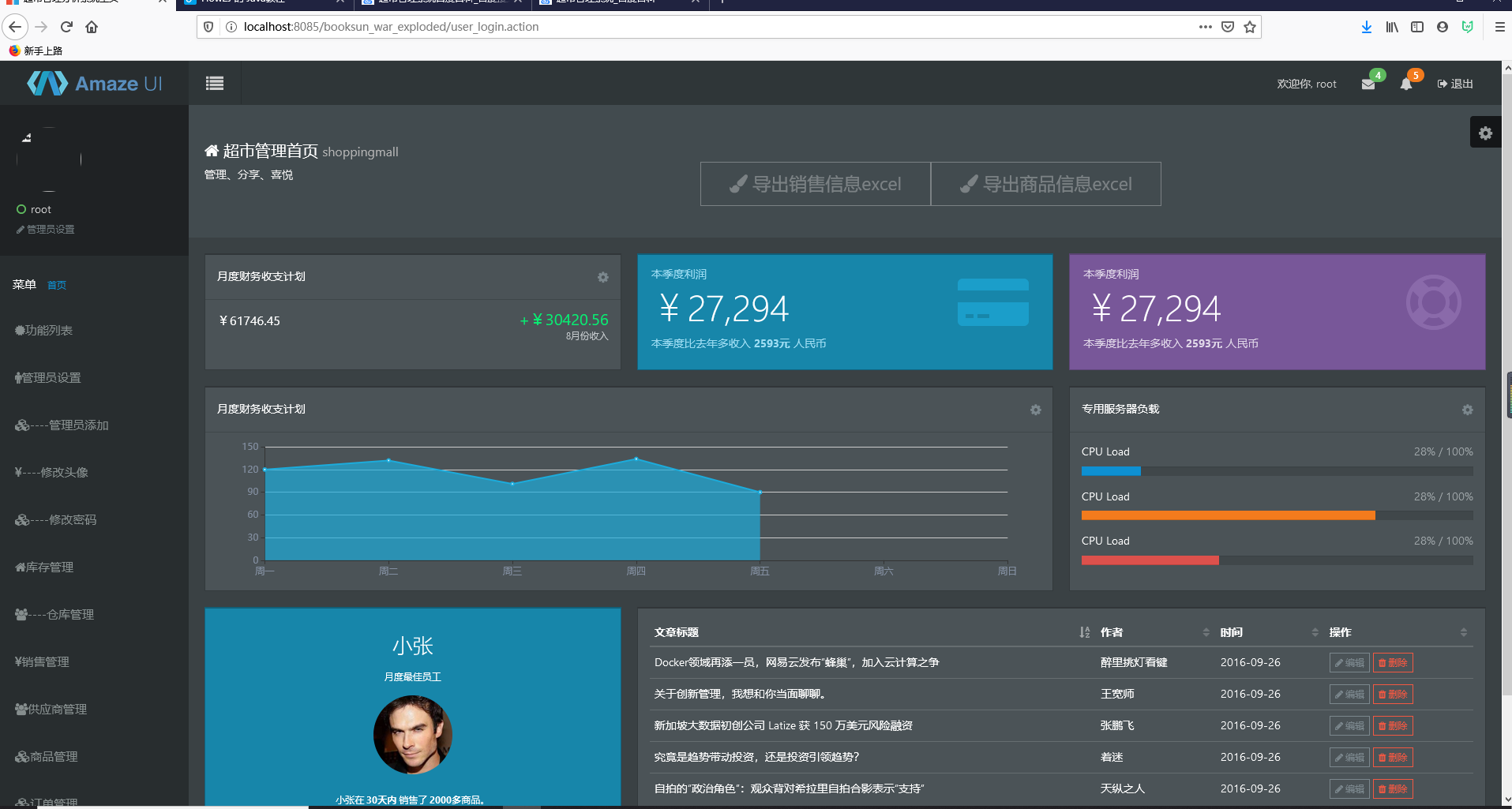
Task: Open the theme settings gear on right edge
Action: point(1485,133)
